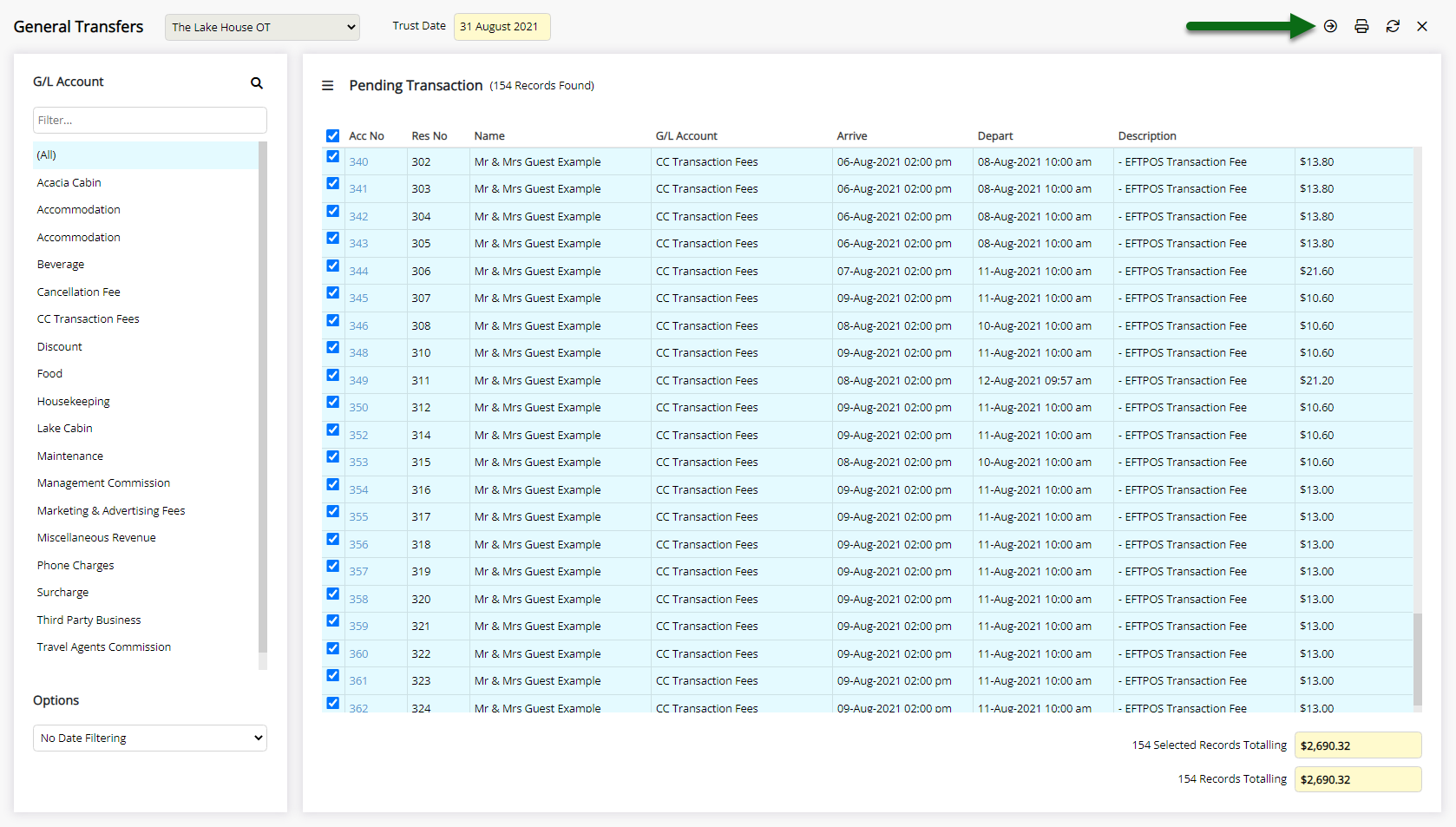Viewport: 1456px width, 827px height.
Task: Close the General Transfers screen
Action: [x=1422, y=26]
